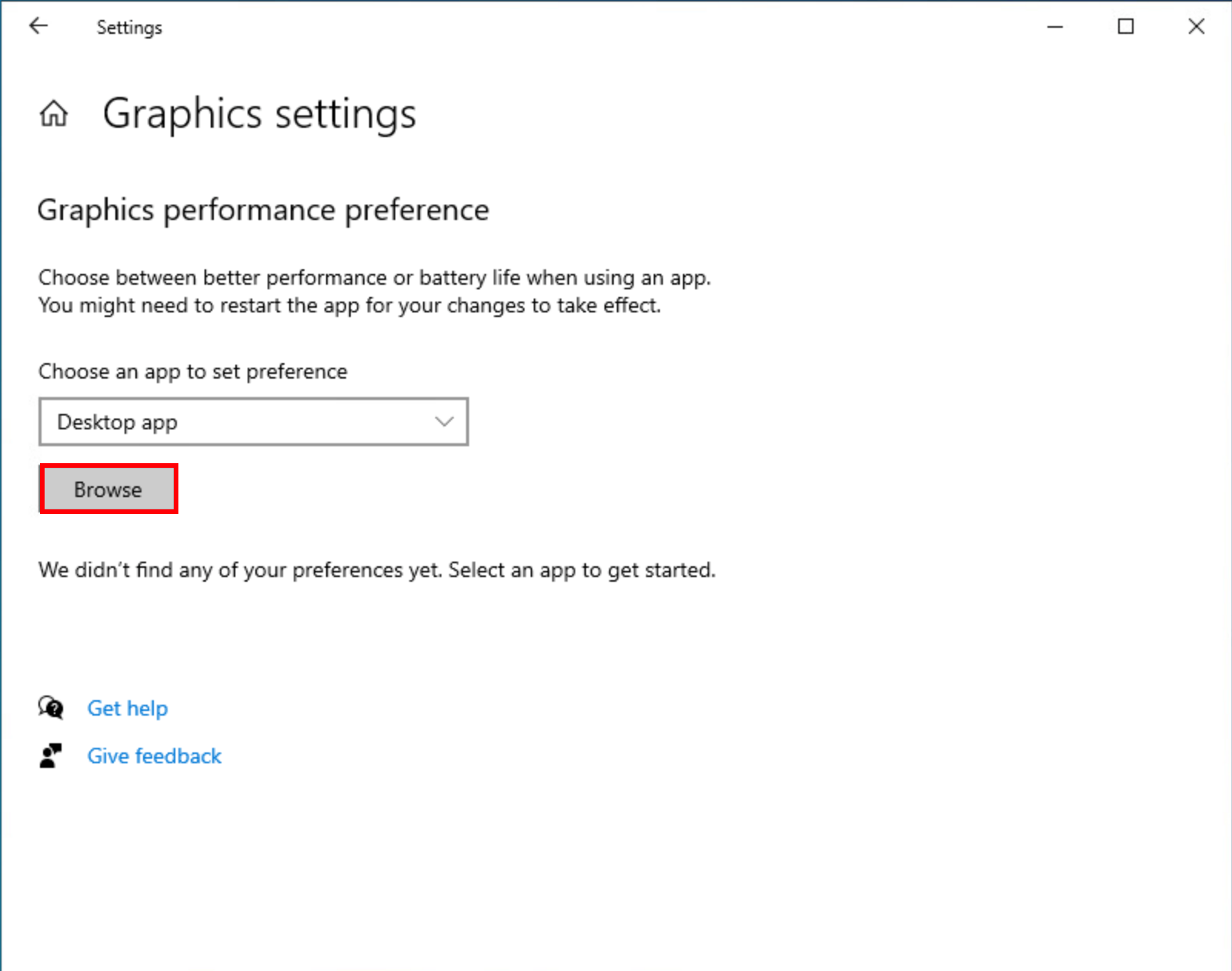Click the Give feedback person icon
Screen dimensions: 1232x971
[x=51, y=756]
